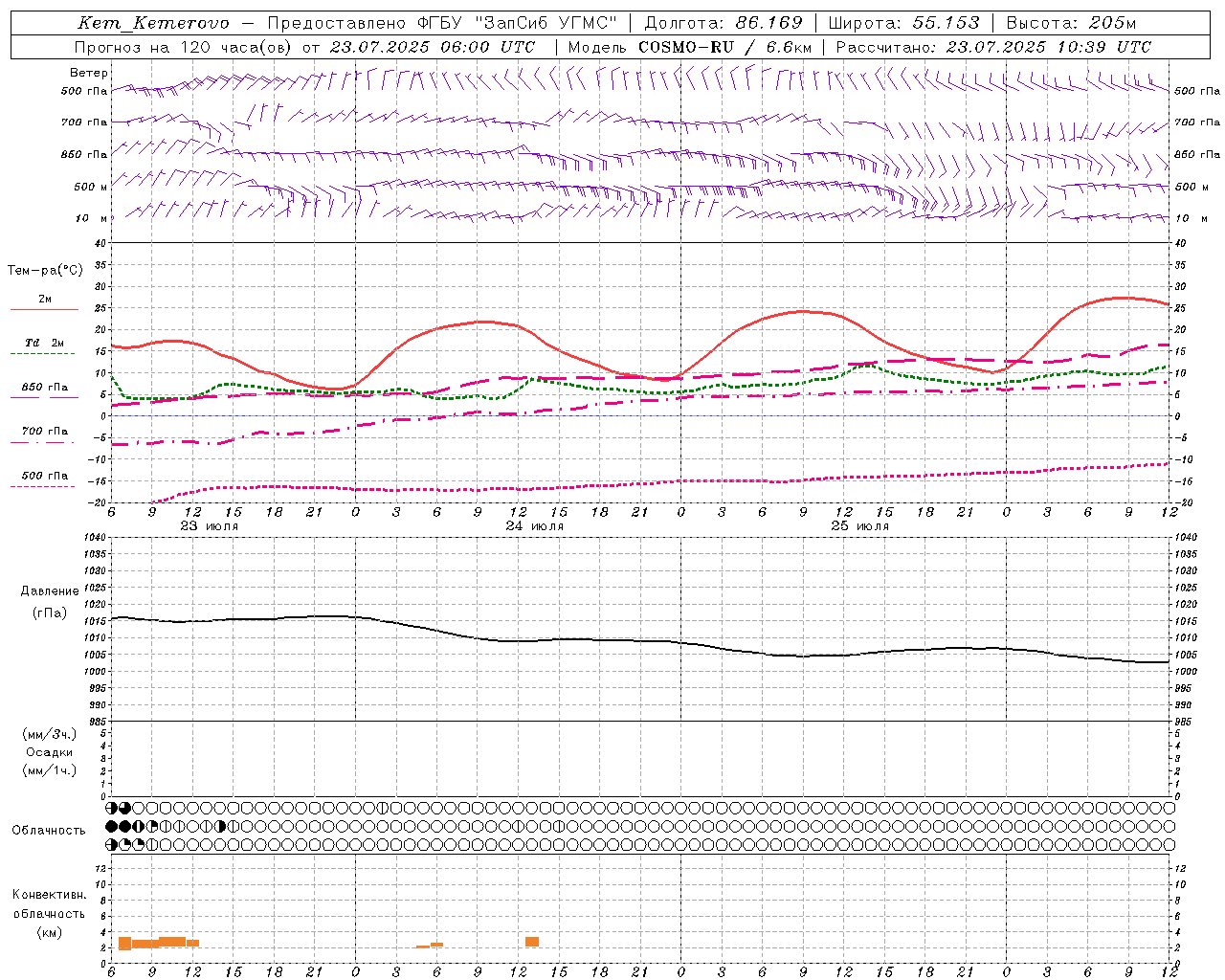Click the (мм/1ч.) precipitation unit label
1225x980 pixels.
[50, 770]
